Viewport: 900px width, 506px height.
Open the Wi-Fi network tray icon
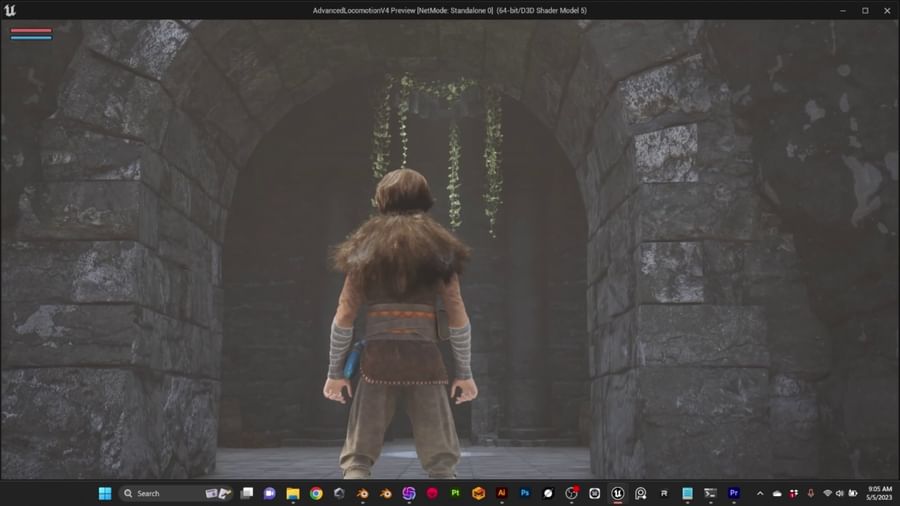click(828, 493)
